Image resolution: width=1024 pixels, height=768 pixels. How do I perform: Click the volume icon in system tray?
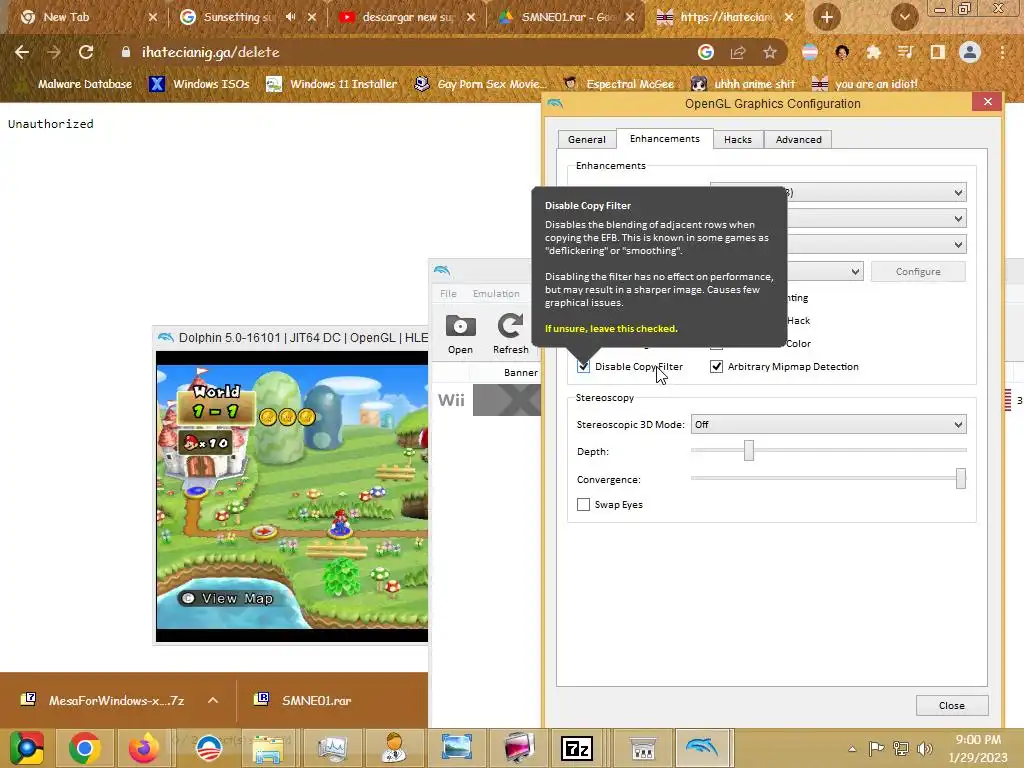tap(925, 748)
